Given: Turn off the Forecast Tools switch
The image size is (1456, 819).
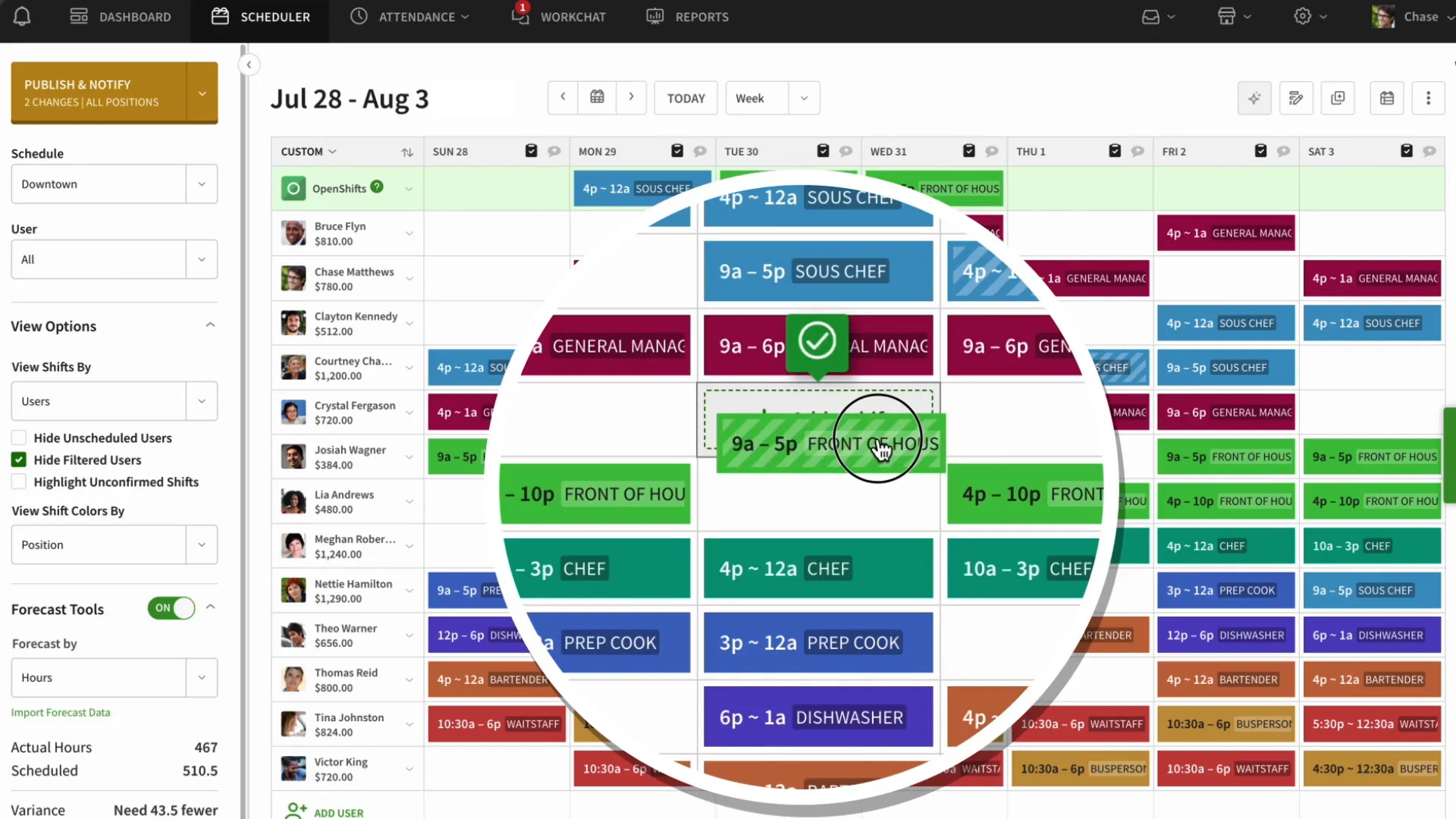Looking at the screenshot, I should pyautogui.click(x=171, y=608).
